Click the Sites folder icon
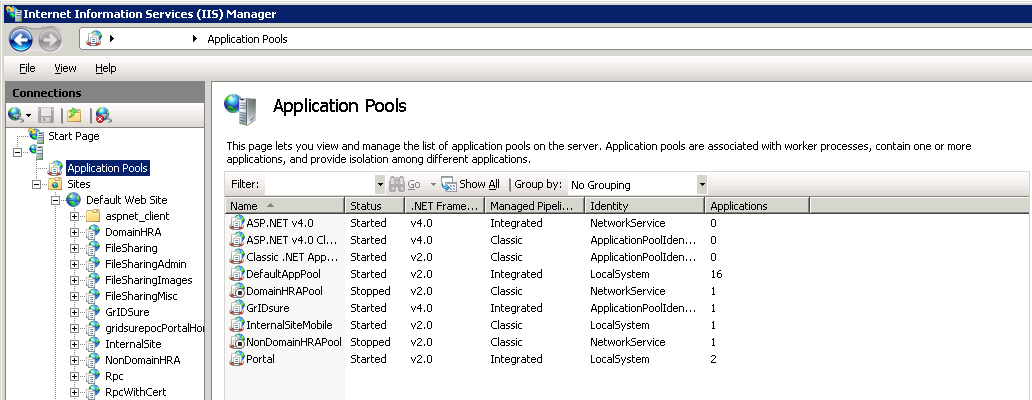 (55, 184)
